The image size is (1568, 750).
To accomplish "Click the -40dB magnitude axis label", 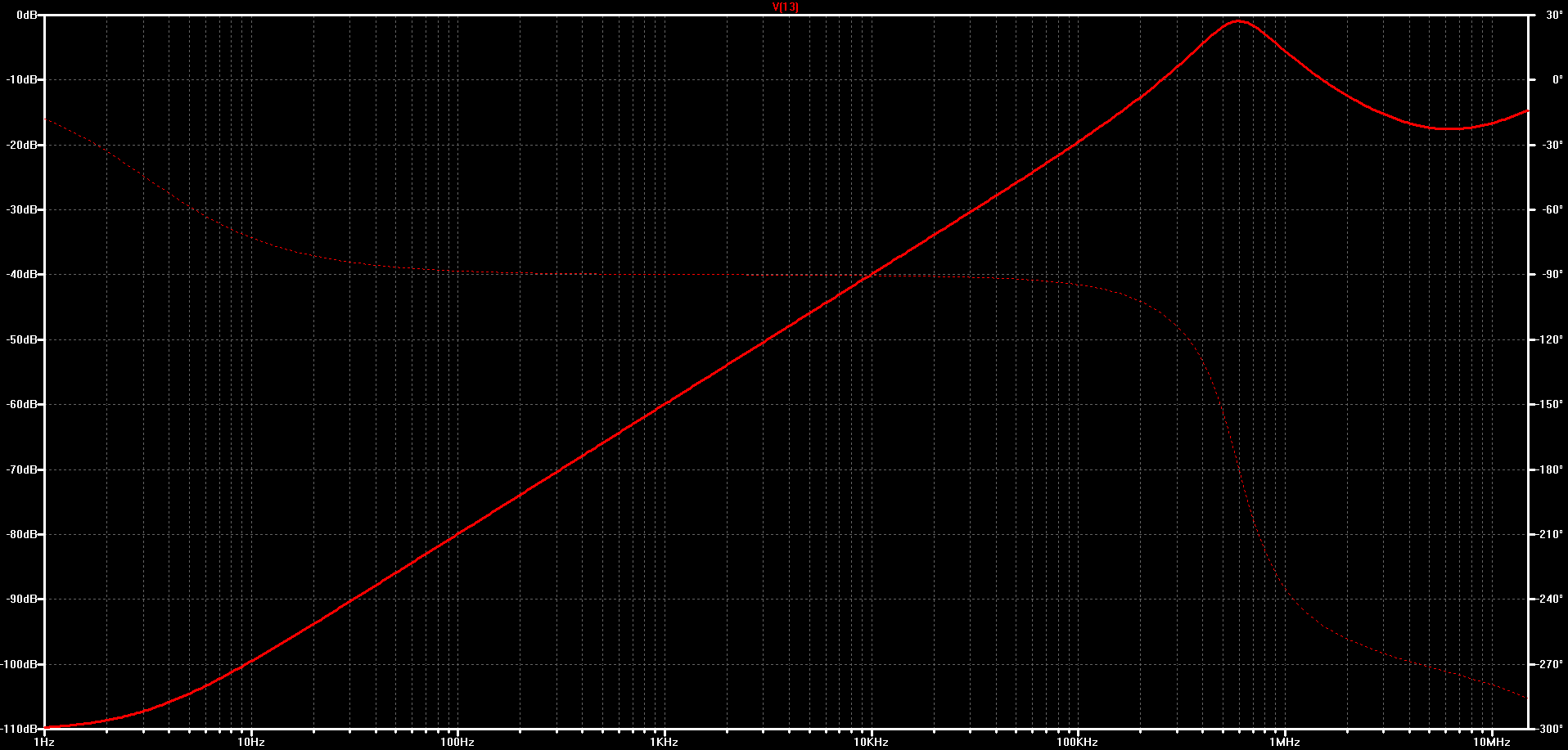I will (x=23, y=275).
